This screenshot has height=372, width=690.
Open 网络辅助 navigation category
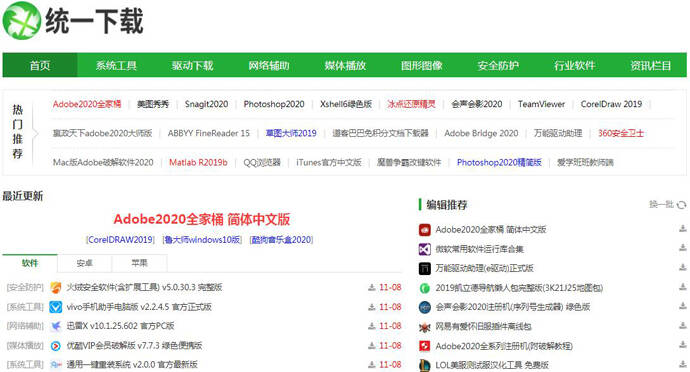(x=269, y=65)
